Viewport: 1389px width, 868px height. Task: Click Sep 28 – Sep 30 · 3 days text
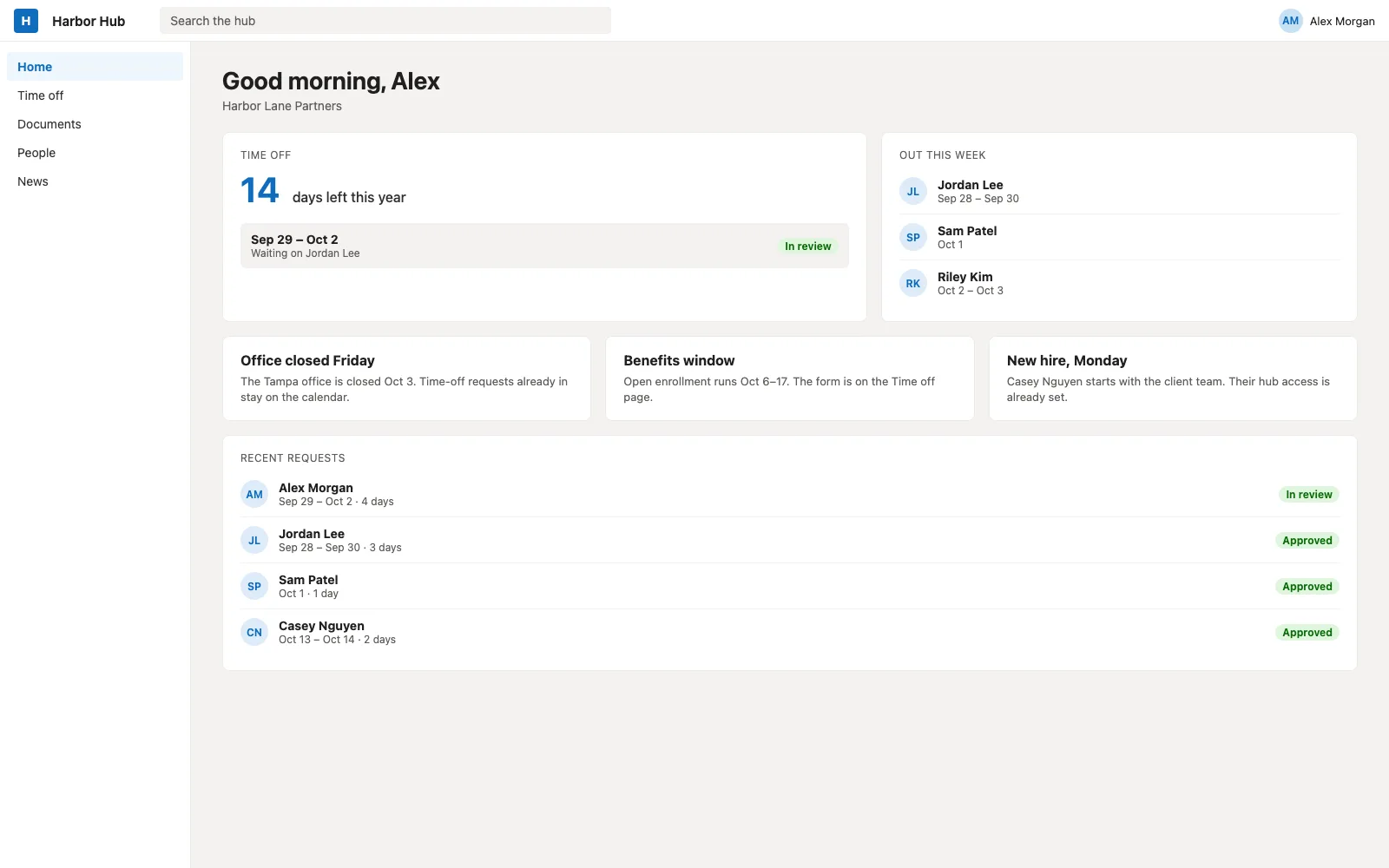click(x=340, y=548)
